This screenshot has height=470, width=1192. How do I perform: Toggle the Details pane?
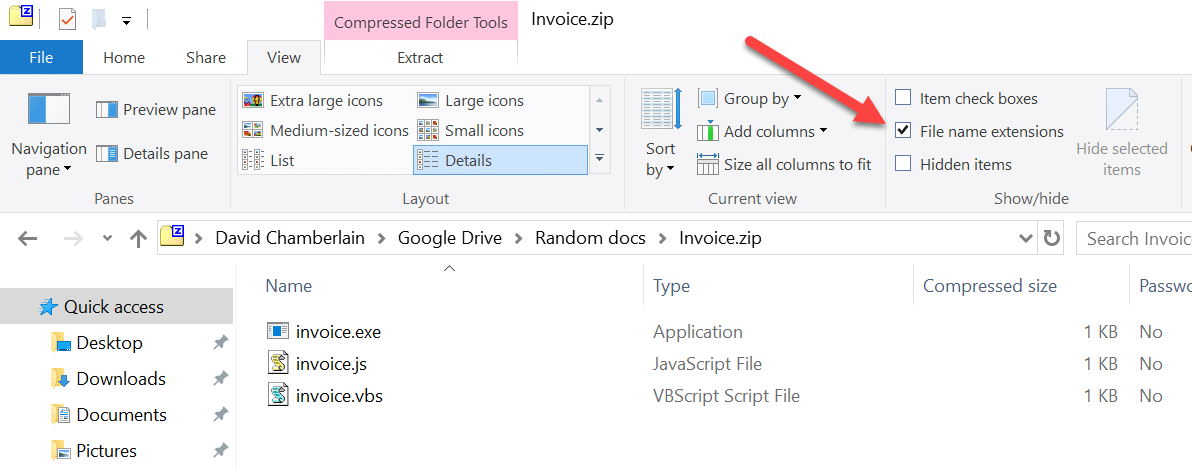(x=152, y=154)
